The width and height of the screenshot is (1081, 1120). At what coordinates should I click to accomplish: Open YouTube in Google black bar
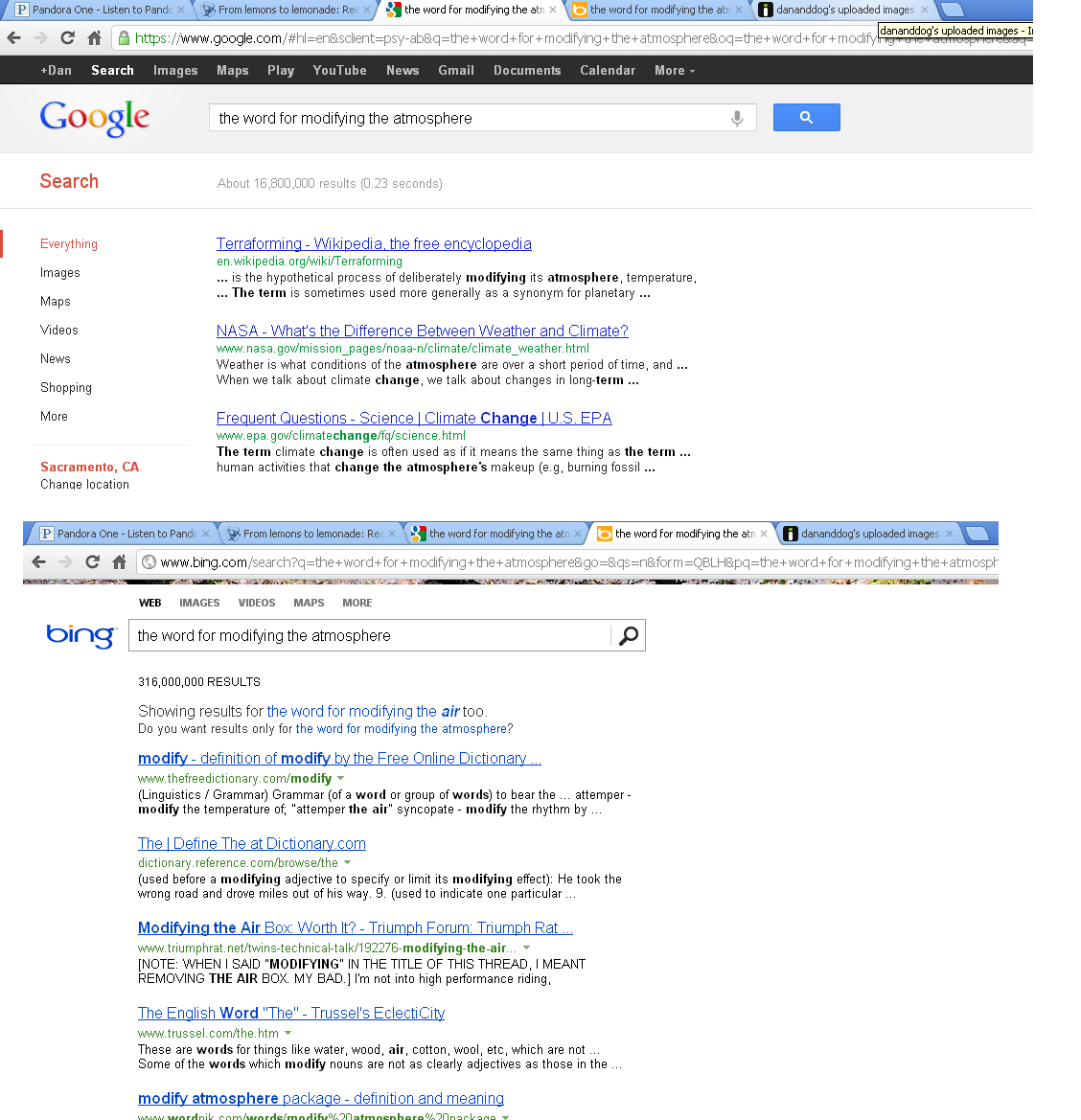[339, 70]
